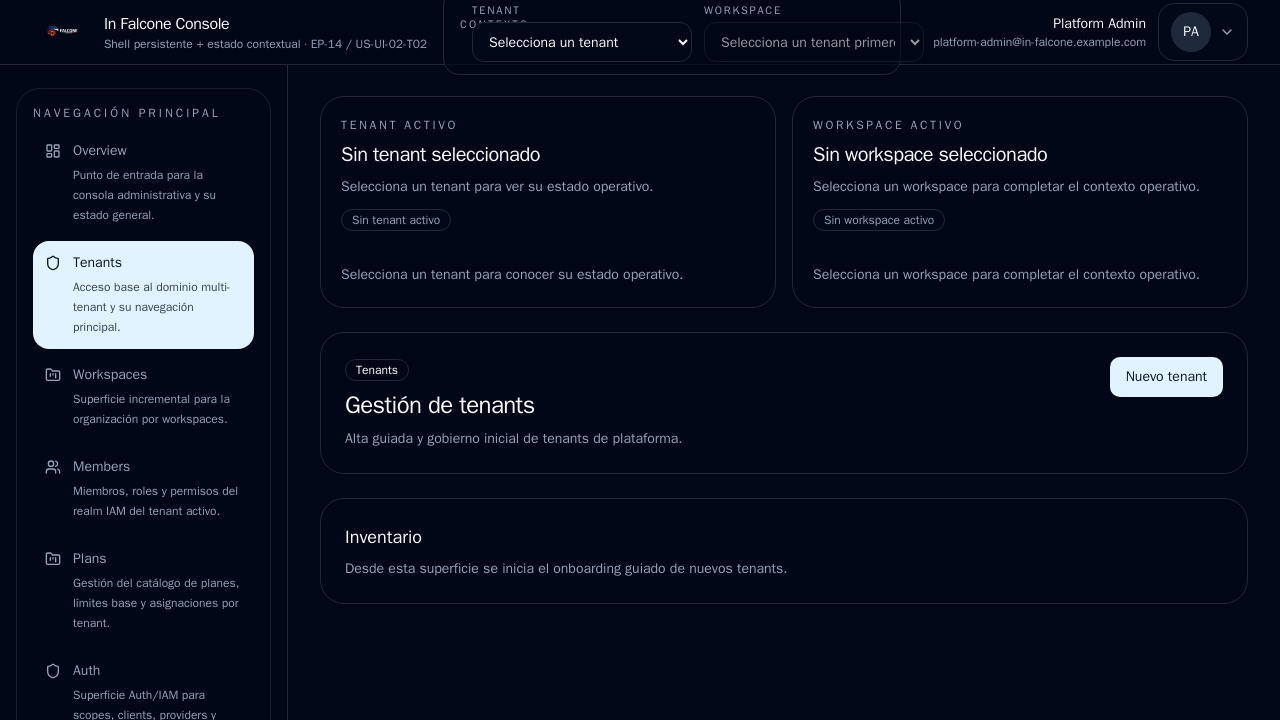
Task: Click the In Falcone logo icon
Action: click(x=63, y=32)
